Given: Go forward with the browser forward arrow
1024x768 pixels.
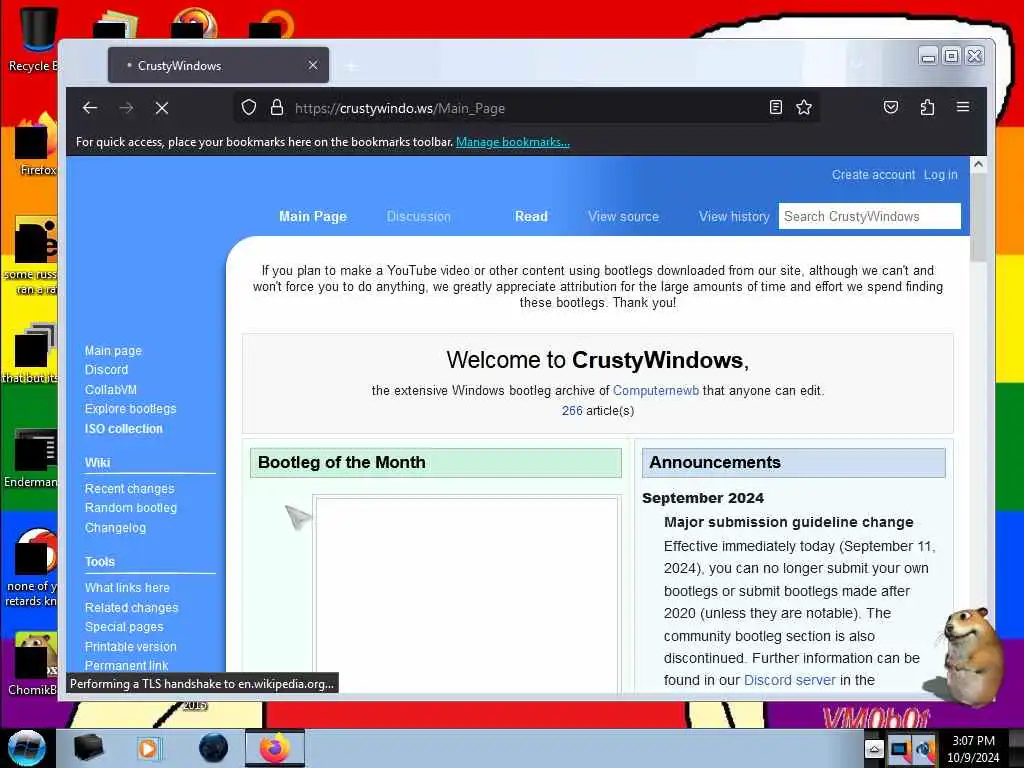Looking at the screenshot, I should [x=126, y=108].
